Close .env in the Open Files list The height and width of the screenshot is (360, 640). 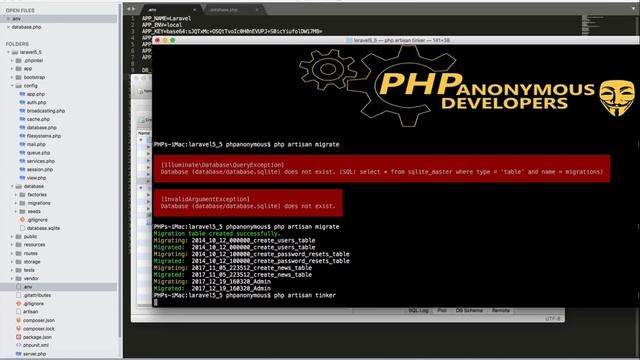point(8,19)
